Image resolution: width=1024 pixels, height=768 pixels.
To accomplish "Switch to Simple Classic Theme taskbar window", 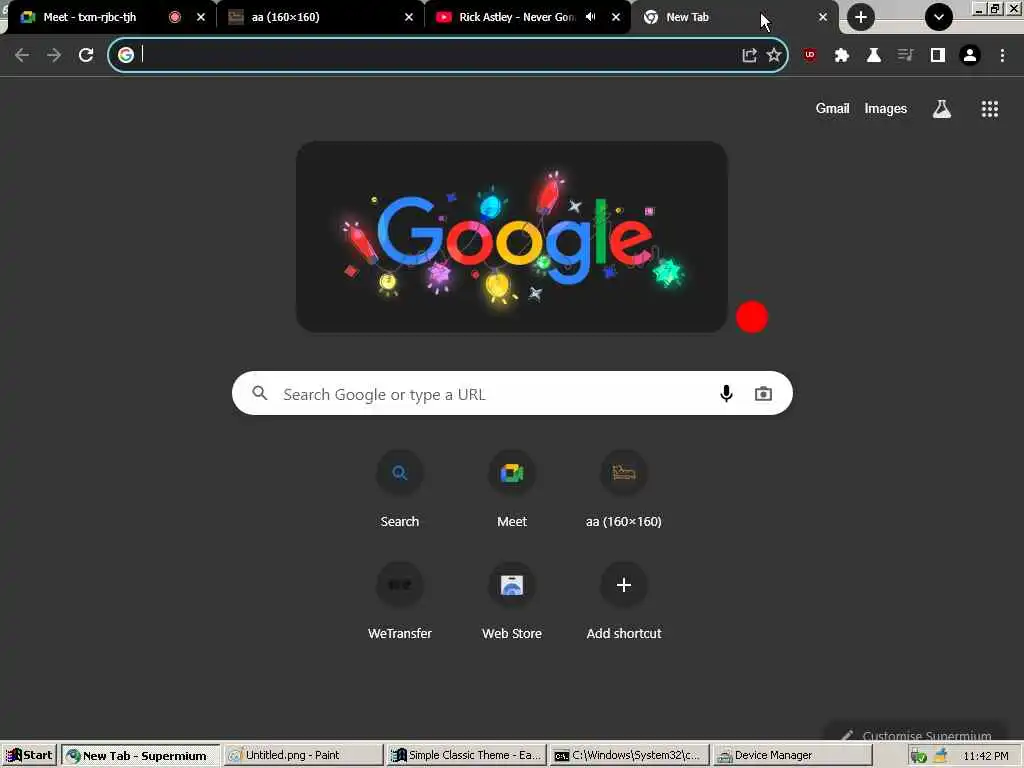I will click(466, 756).
